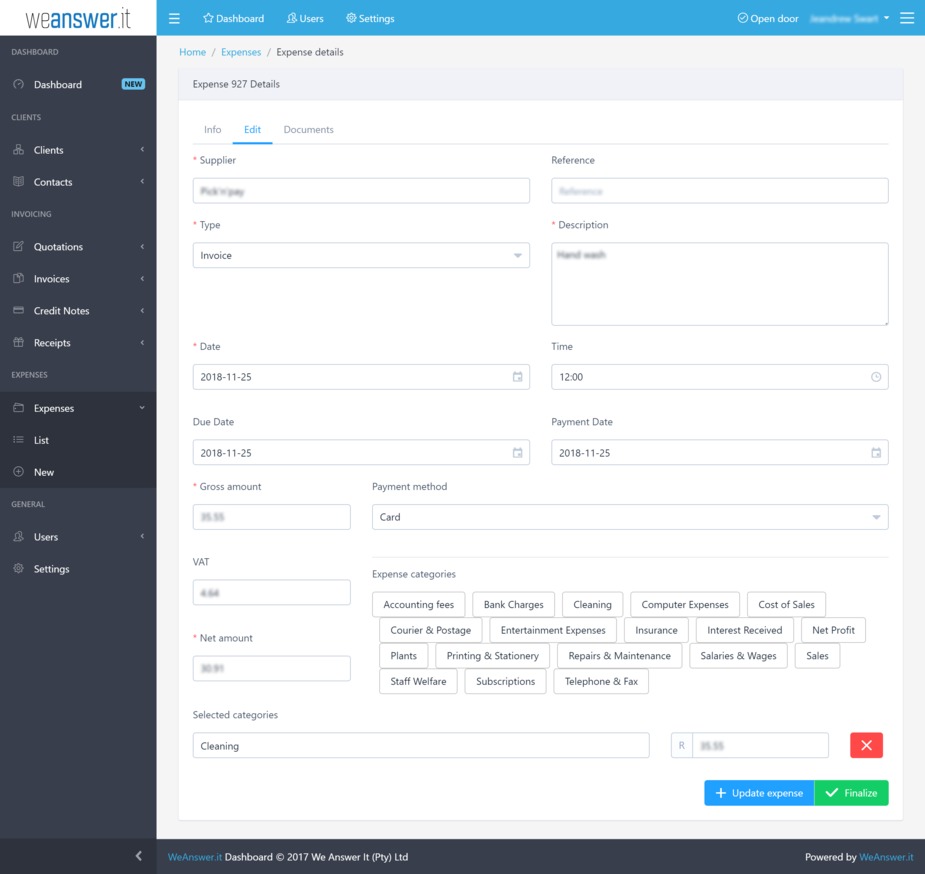Expand the Invoices submenu chevron
The width and height of the screenshot is (925, 874).
point(142,278)
